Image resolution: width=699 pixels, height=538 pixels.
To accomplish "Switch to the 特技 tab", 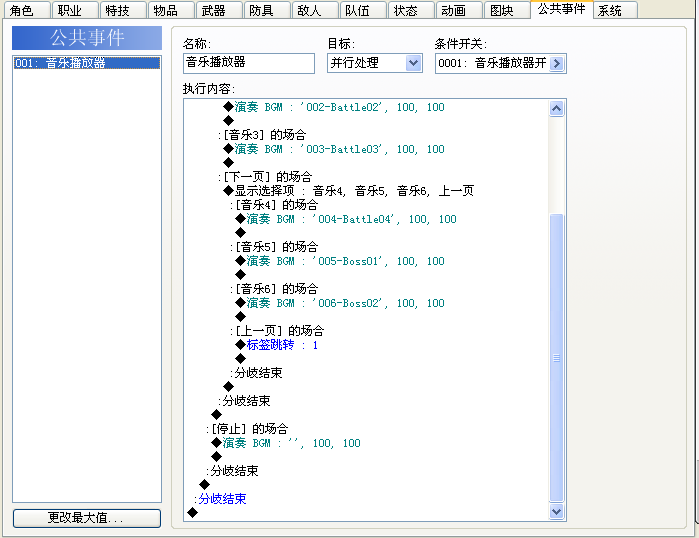I will (123, 10).
